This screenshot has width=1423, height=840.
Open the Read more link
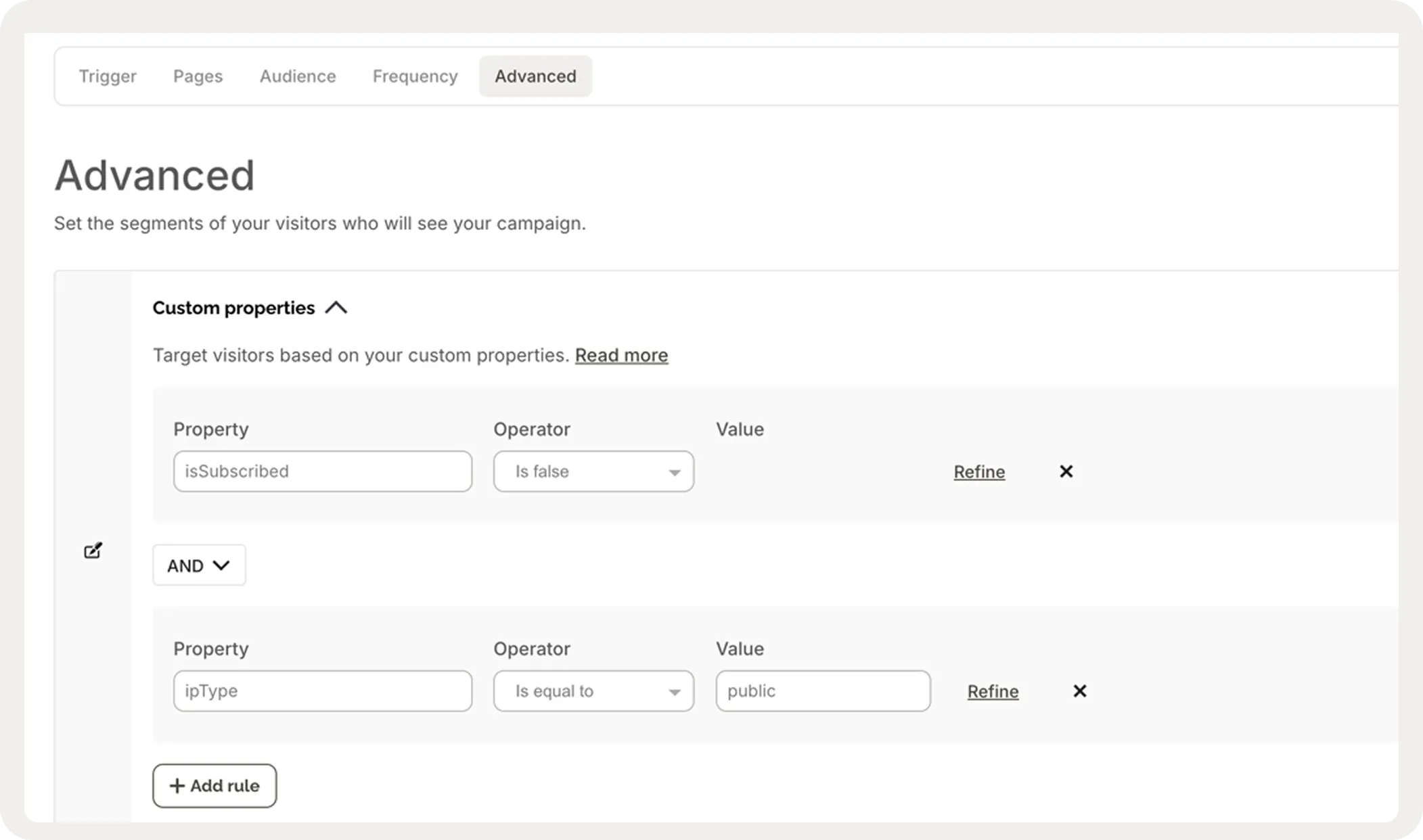point(621,355)
